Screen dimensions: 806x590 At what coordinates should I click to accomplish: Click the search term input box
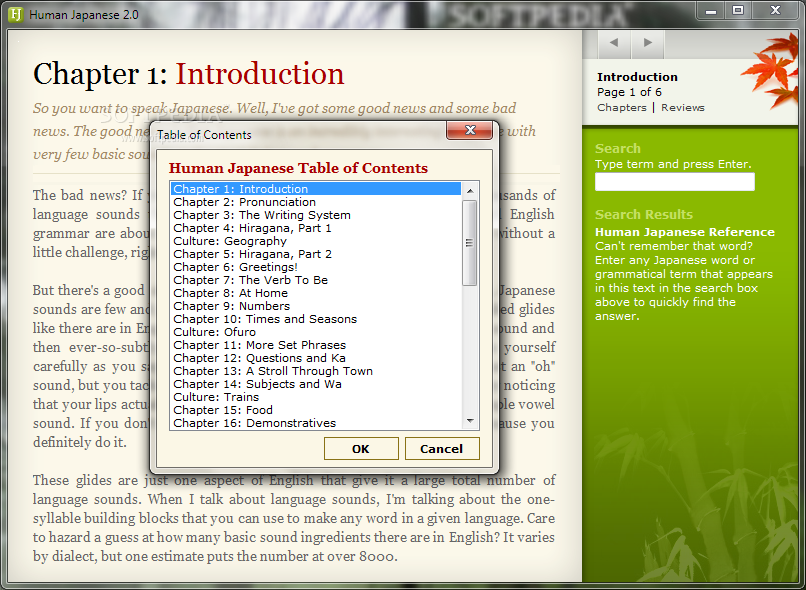pyautogui.click(x=674, y=182)
